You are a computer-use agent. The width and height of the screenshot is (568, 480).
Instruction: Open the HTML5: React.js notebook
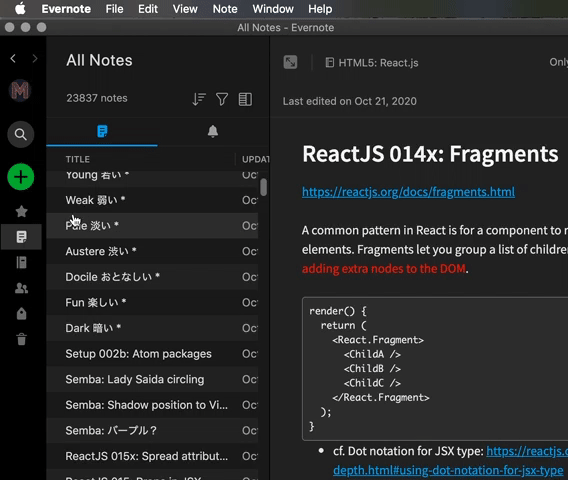pyautogui.click(x=372, y=63)
